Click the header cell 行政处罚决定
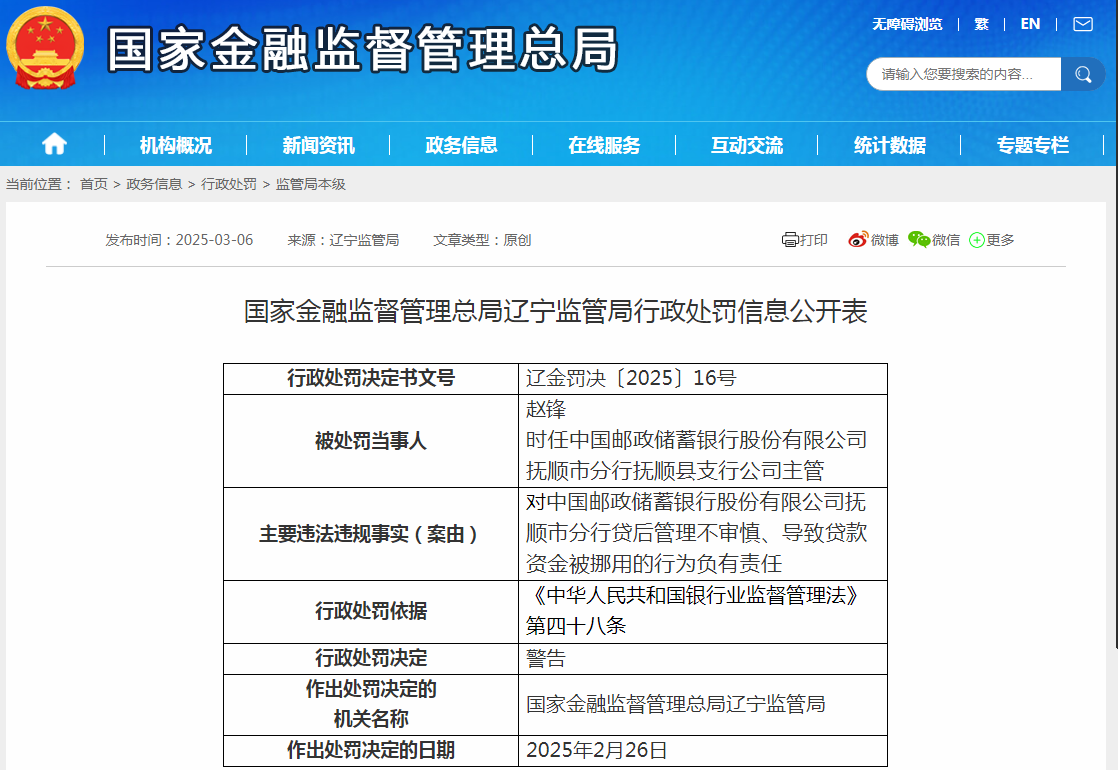1118x770 pixels. click(371, 658)
